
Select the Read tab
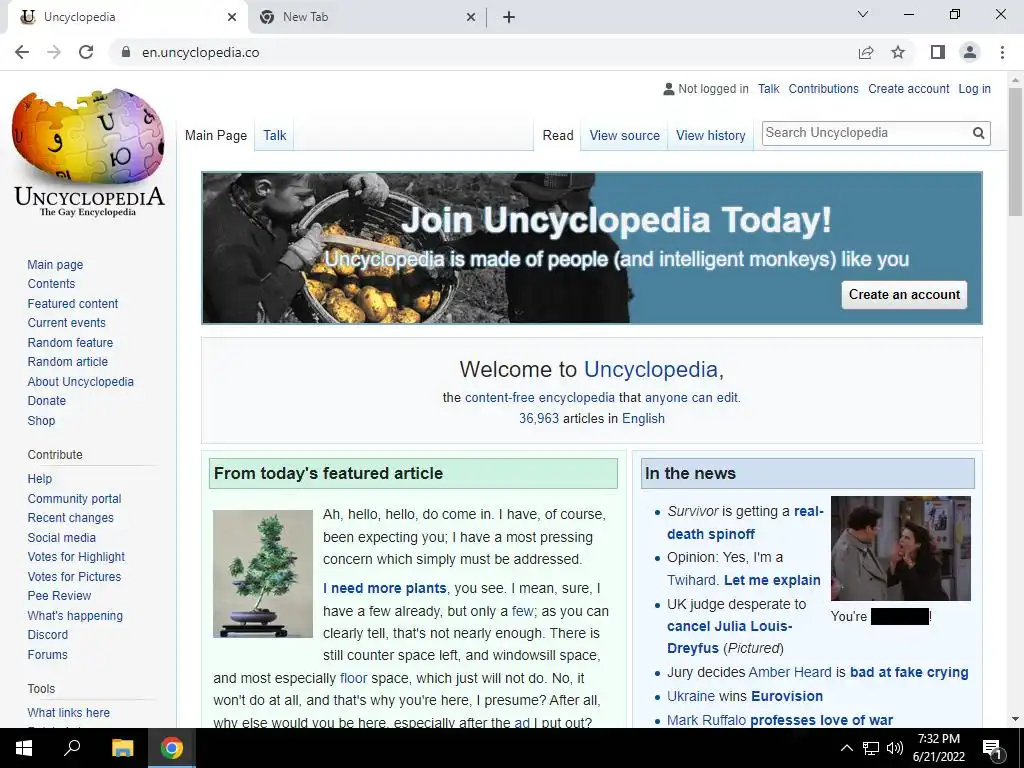click(558, 136)
